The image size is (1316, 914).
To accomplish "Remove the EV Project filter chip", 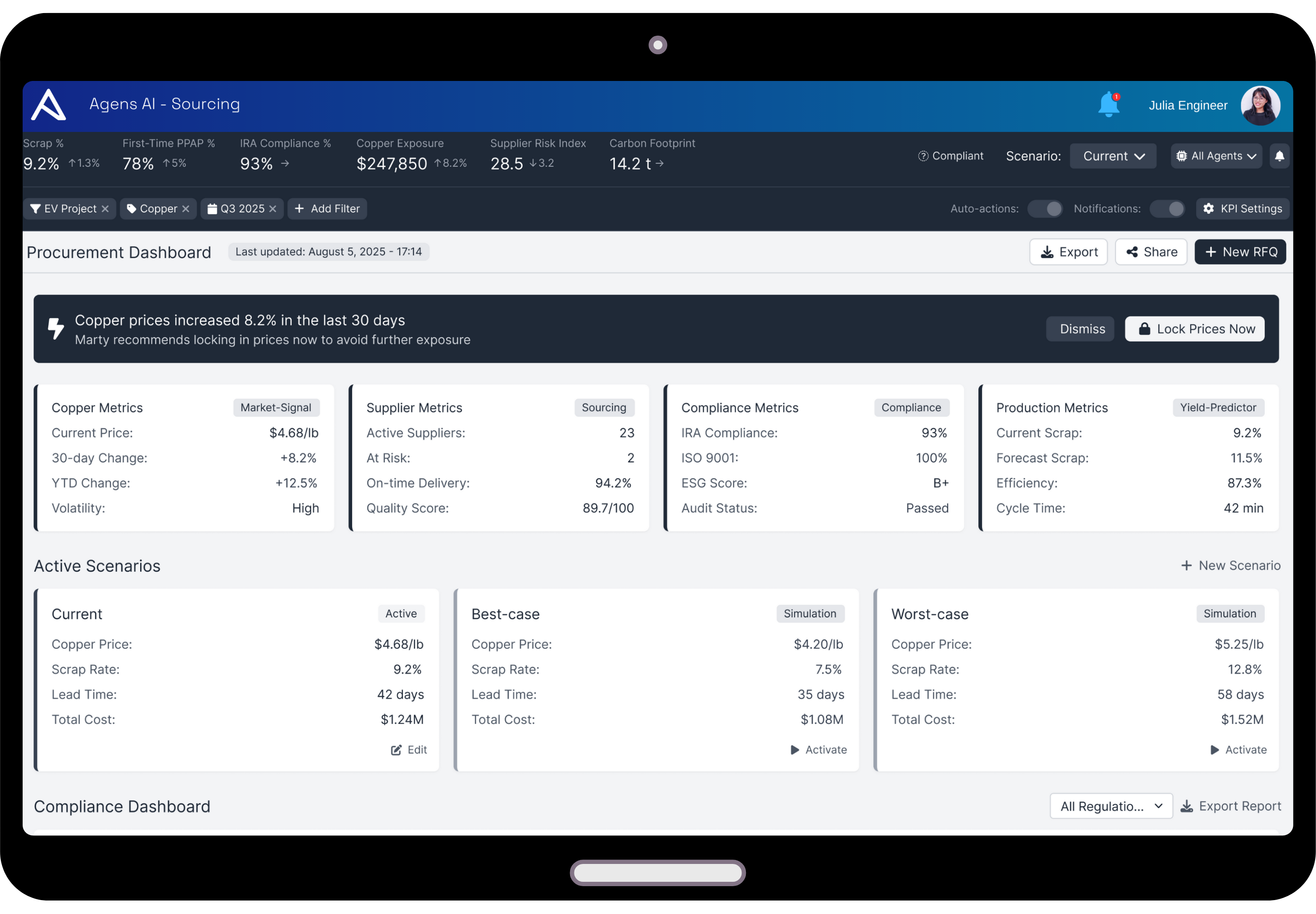I will pos(105,209).
